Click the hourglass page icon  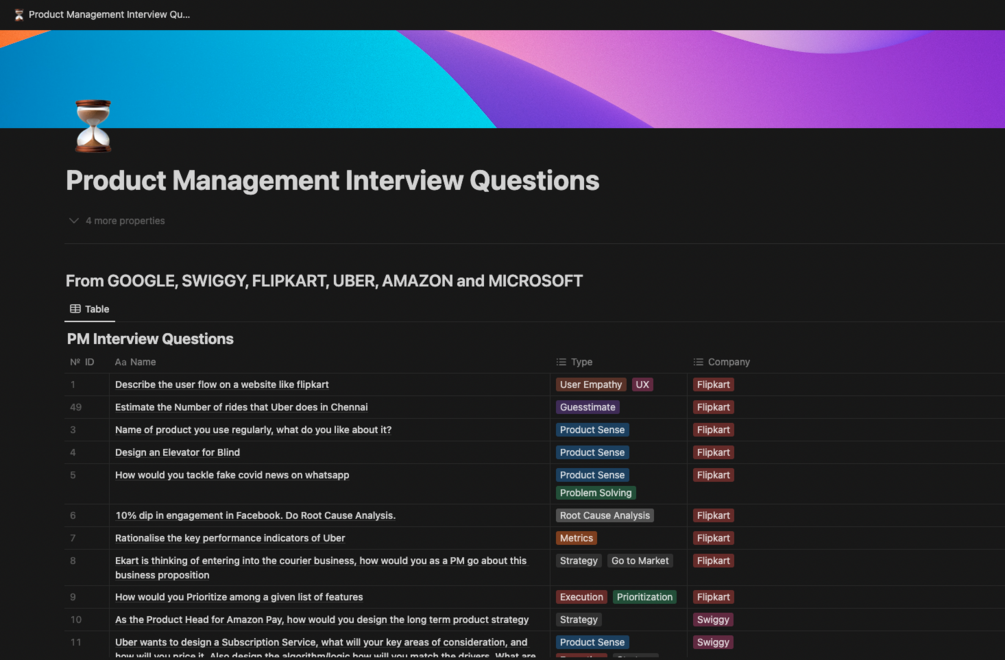coord(93,126)
